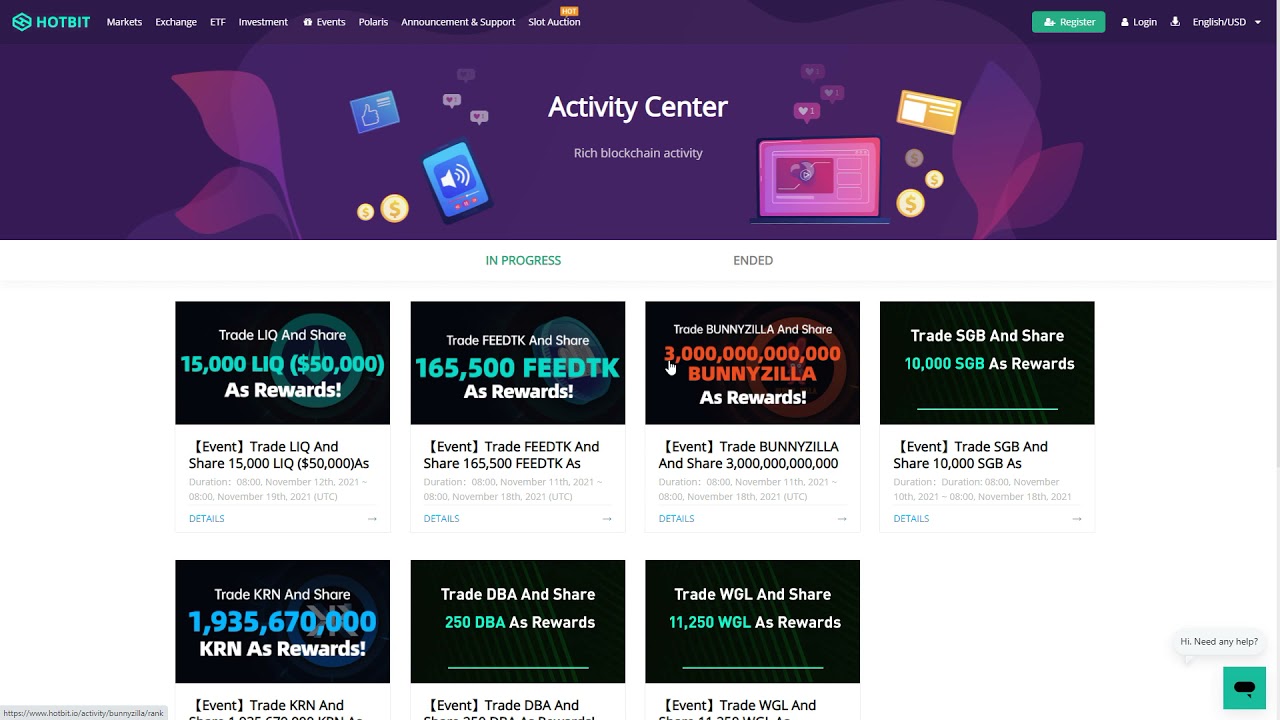Screen dimensions: 1280x720
Task: Switch to the IN PROGRESS tab
Action: (x=523, y=260)
